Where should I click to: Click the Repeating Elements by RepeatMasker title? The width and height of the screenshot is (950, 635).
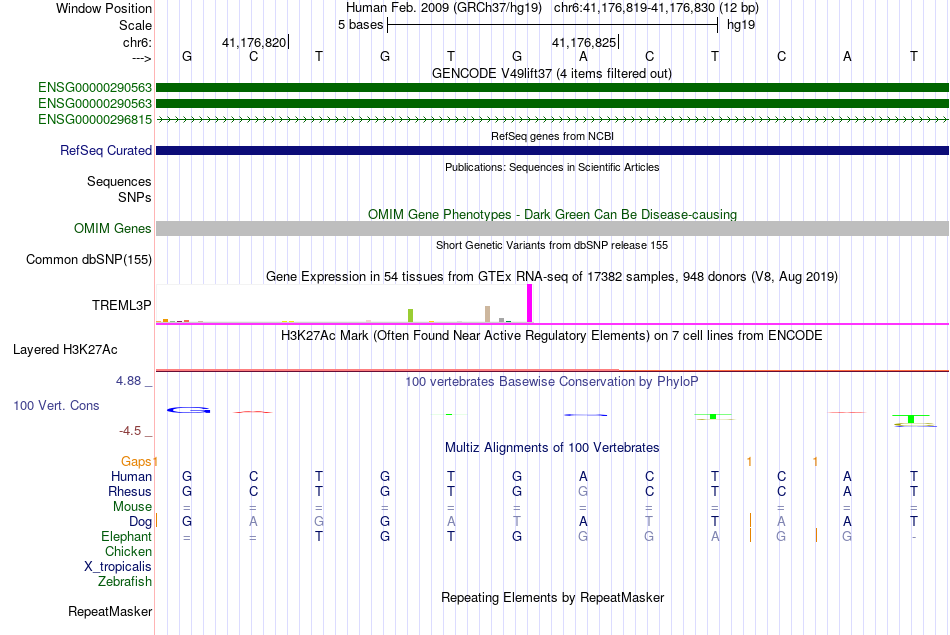click(552, 597)
